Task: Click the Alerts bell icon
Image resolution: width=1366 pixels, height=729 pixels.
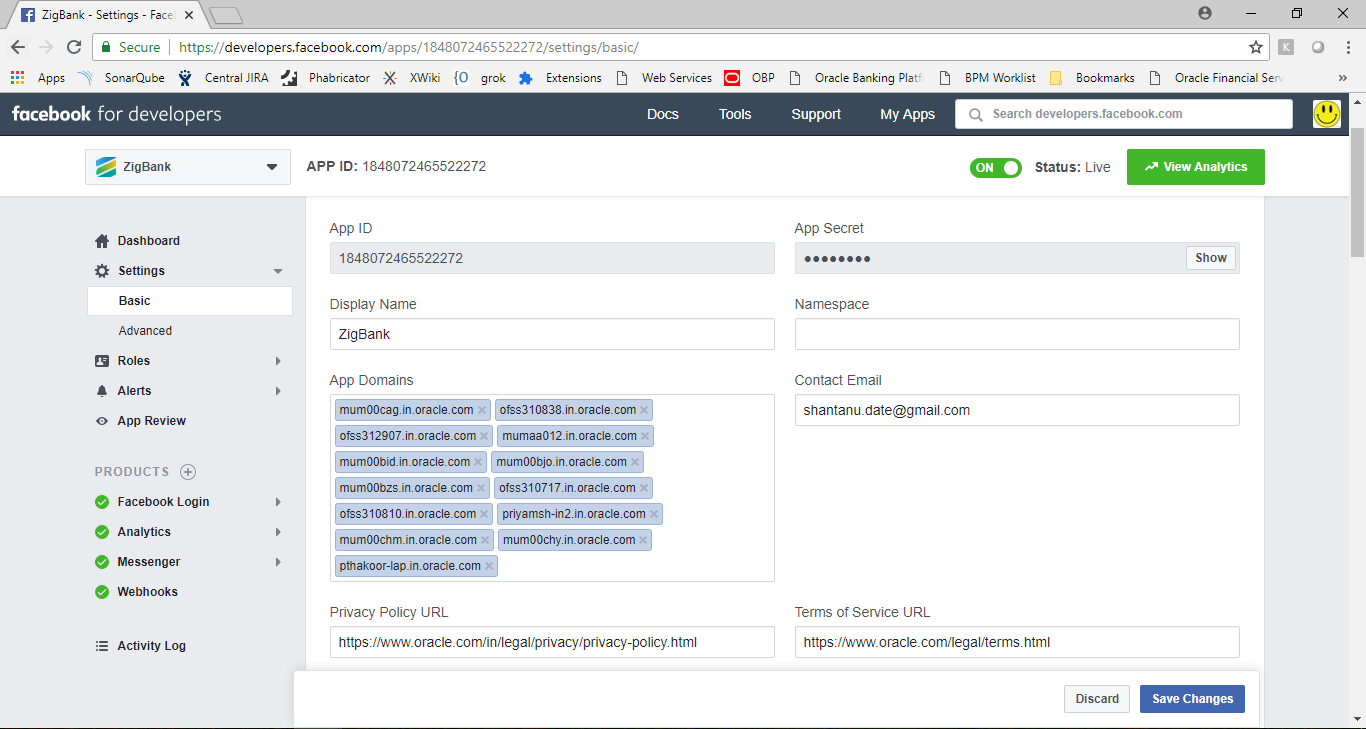Action: (x=102, y=391)
